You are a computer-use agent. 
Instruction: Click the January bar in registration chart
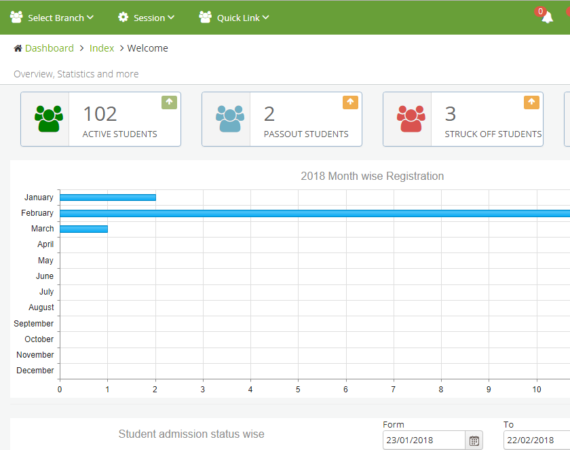(x=108, y=197)
